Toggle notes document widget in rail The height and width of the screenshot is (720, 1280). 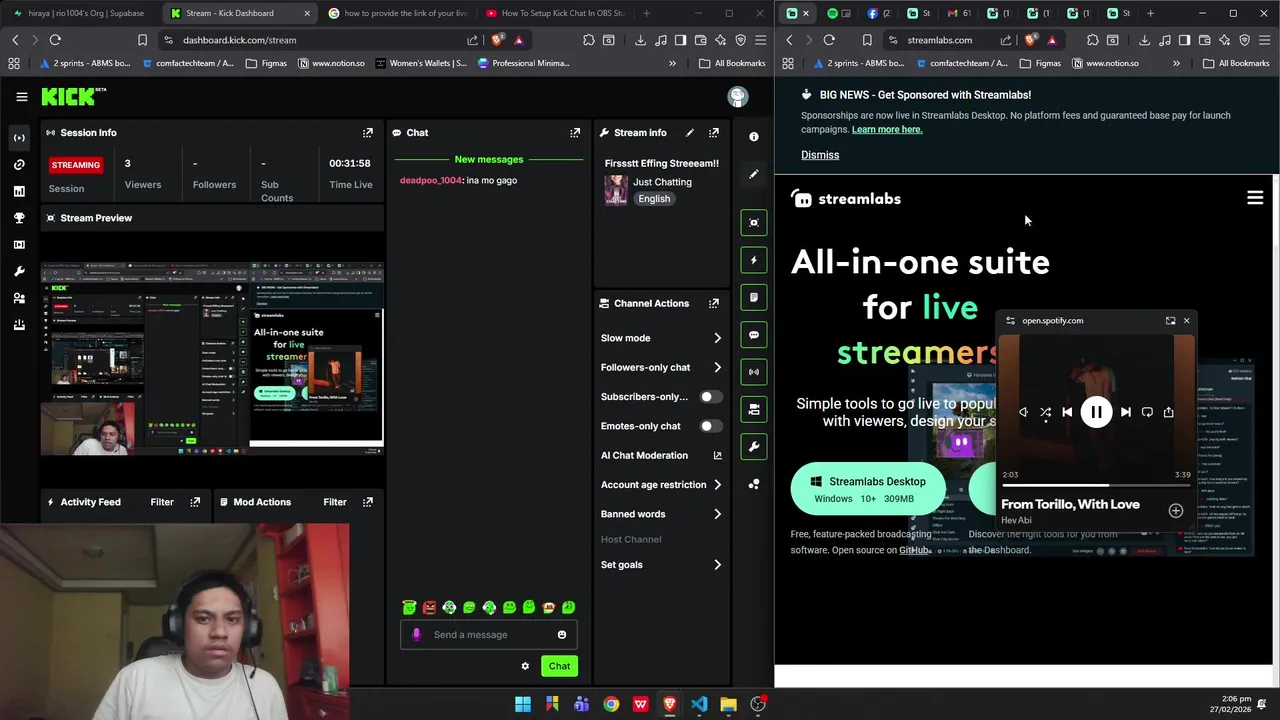(x=754, y=297)
